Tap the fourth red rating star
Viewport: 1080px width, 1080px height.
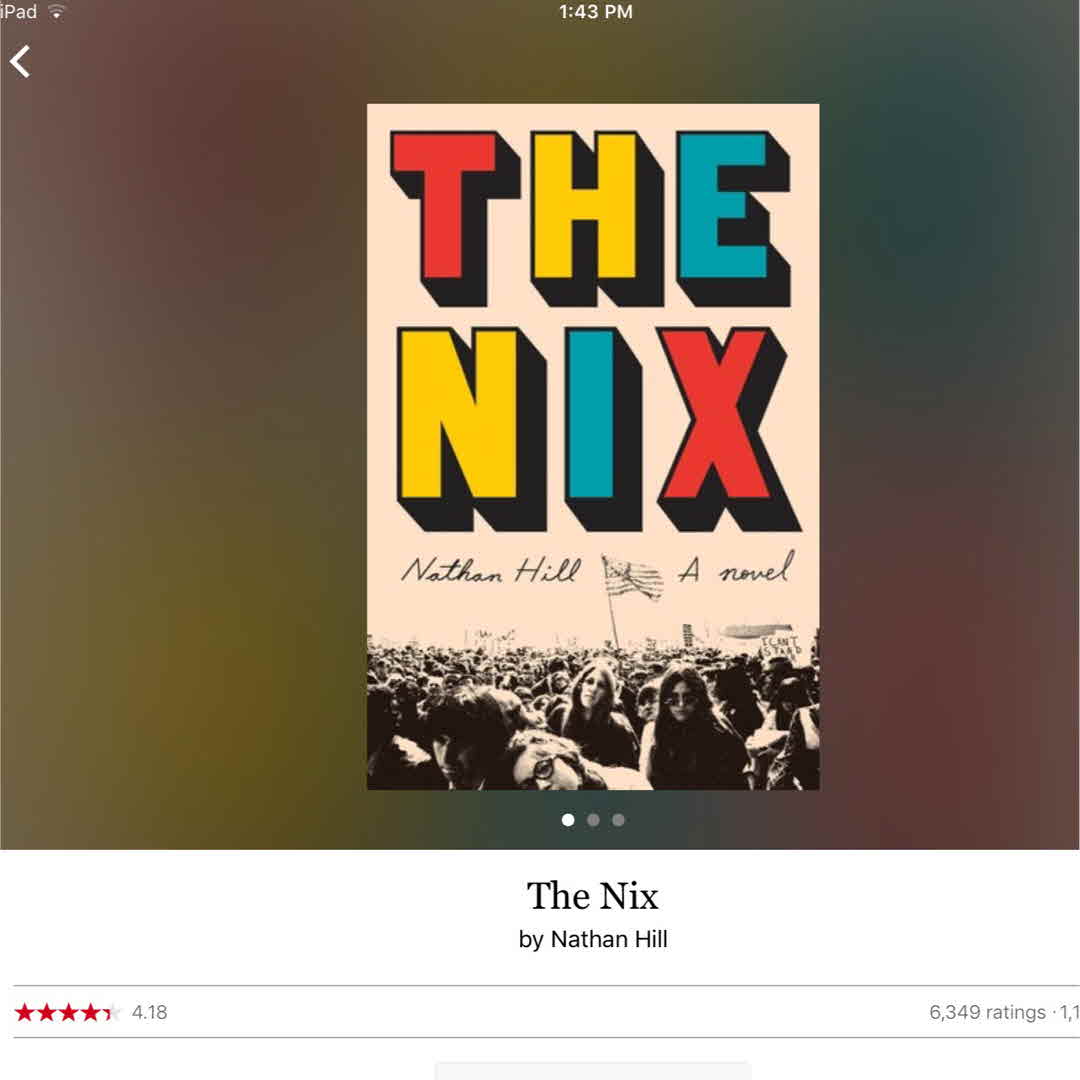point(90,1012)
